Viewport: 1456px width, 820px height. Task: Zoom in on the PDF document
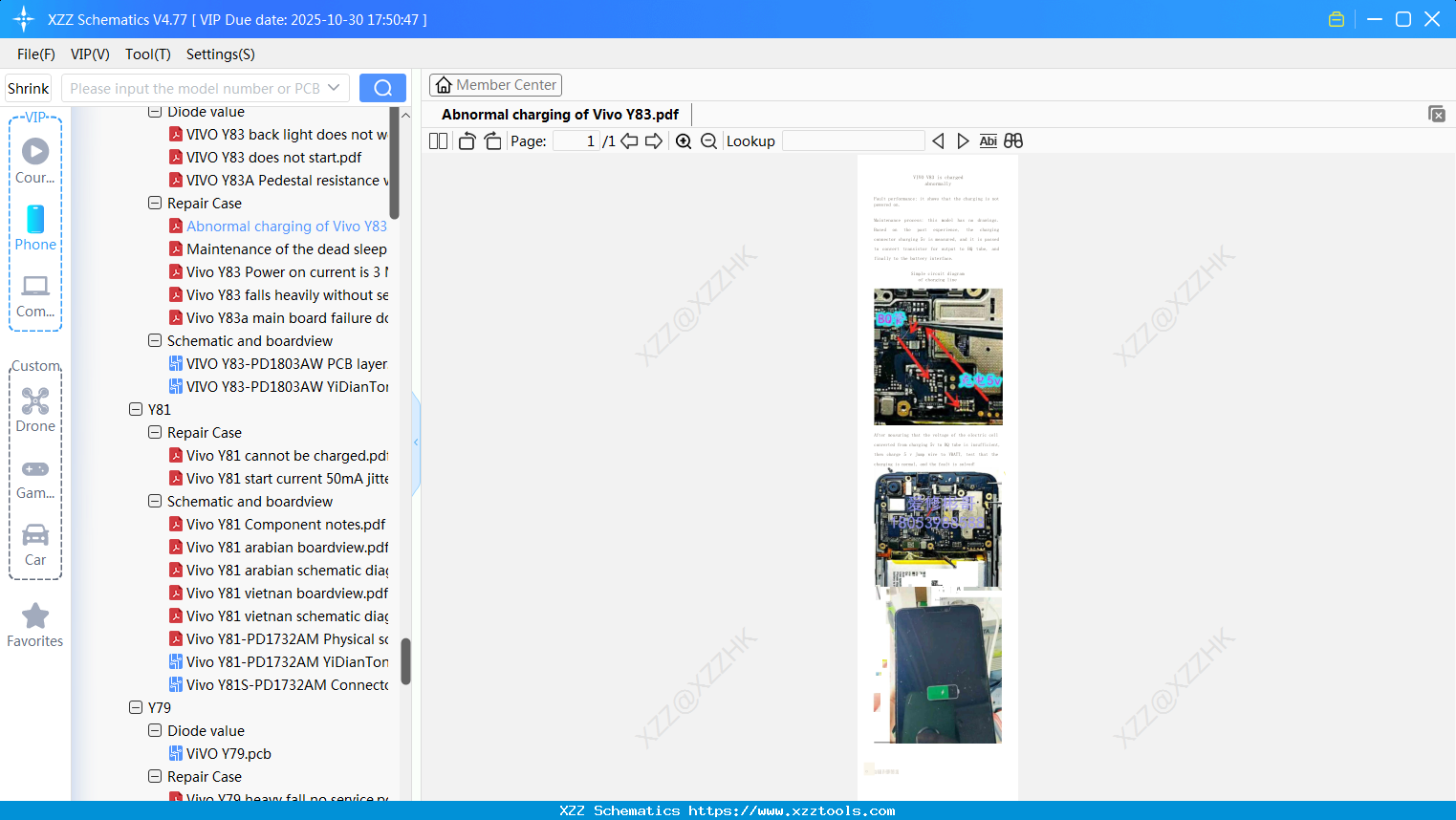(684, 141)
